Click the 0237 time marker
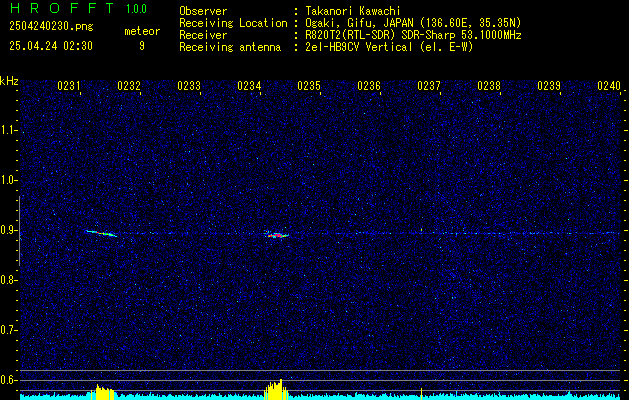This screenshot has height=400, width=629. pyautogui.click(x=429, y=86)
